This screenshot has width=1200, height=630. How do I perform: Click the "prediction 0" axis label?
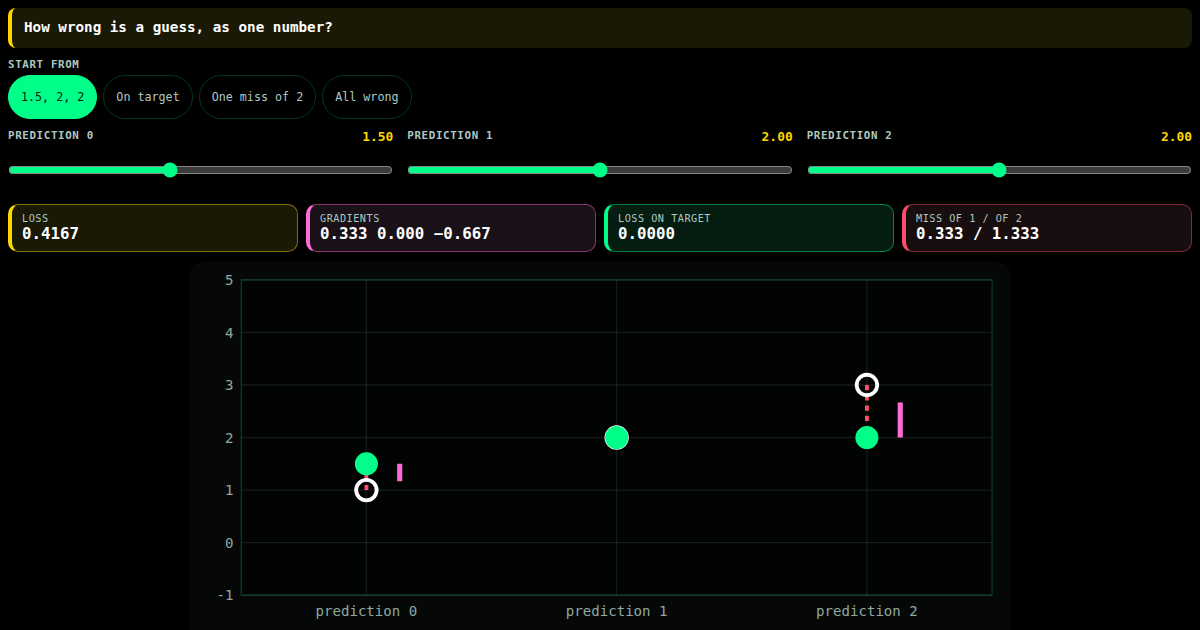tap(366, 611)
